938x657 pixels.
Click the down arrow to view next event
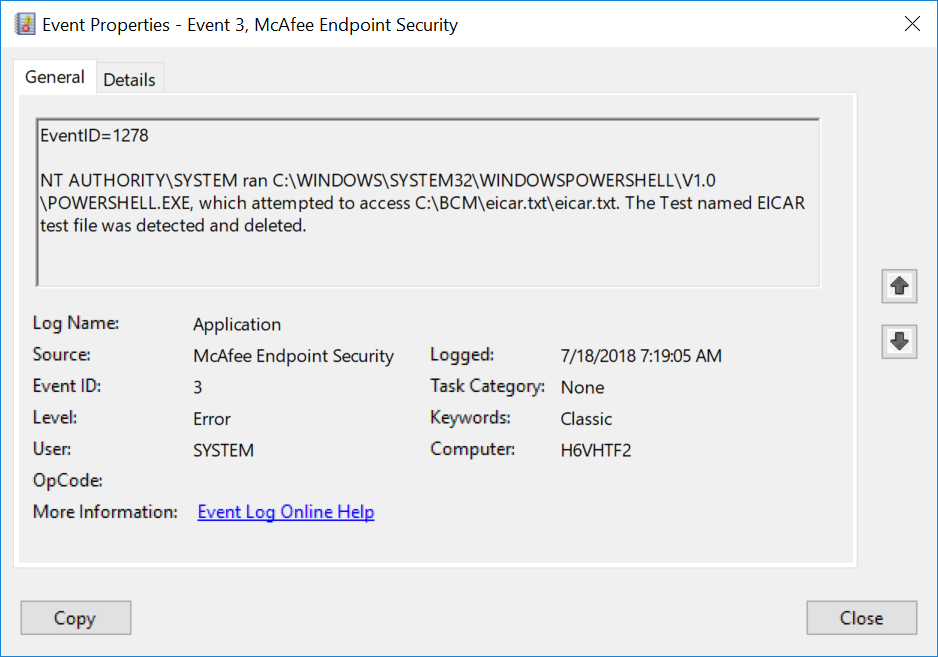click(x=899, y=342)
